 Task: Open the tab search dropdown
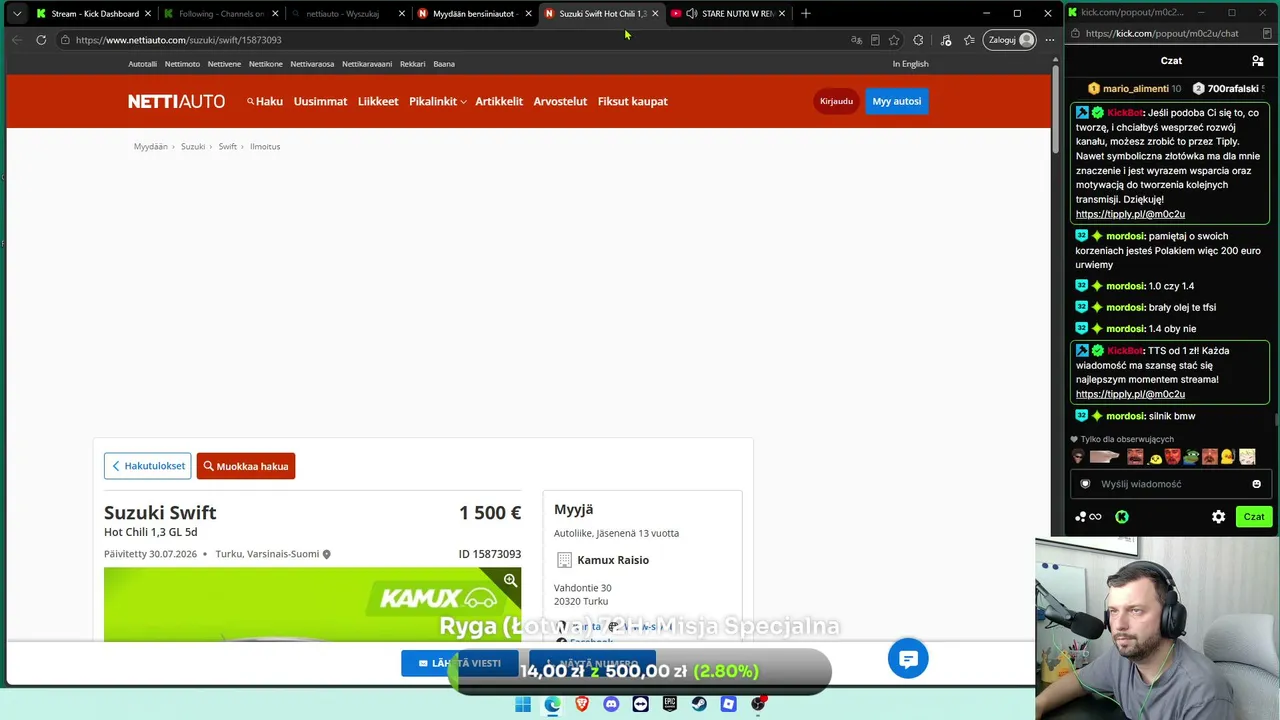[16, 13]
